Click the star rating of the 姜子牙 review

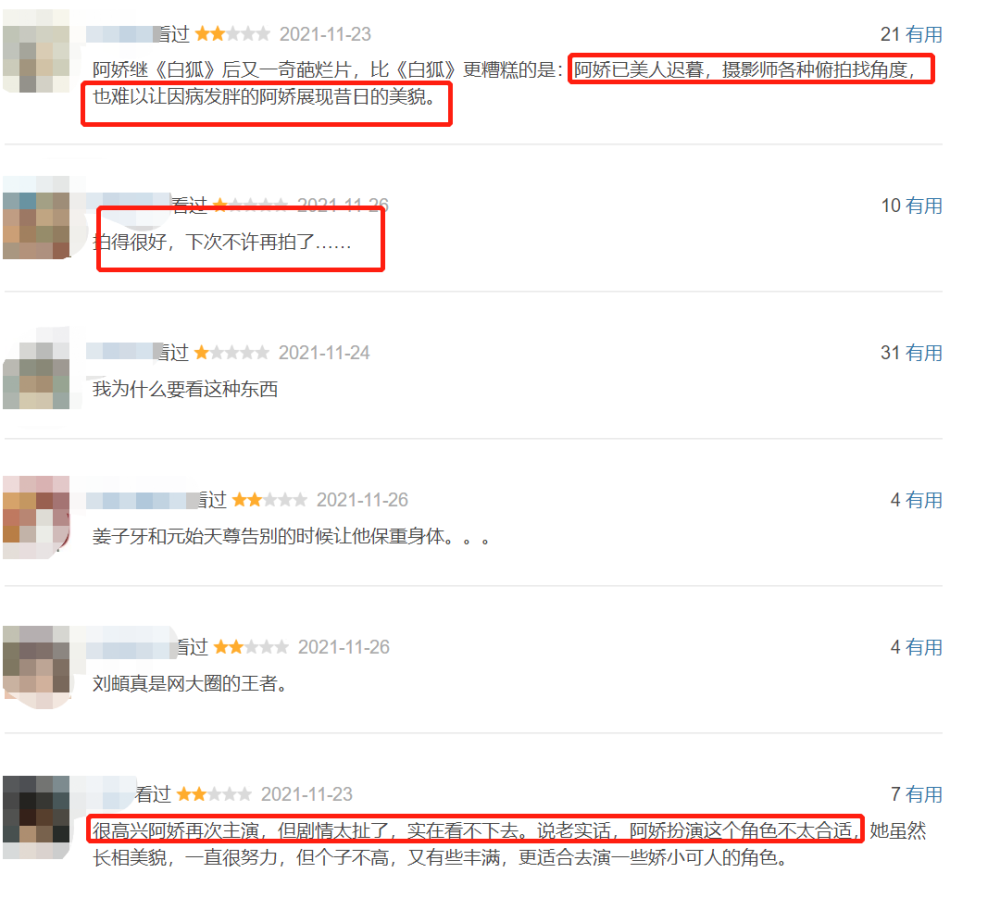(x=269, y=499)
